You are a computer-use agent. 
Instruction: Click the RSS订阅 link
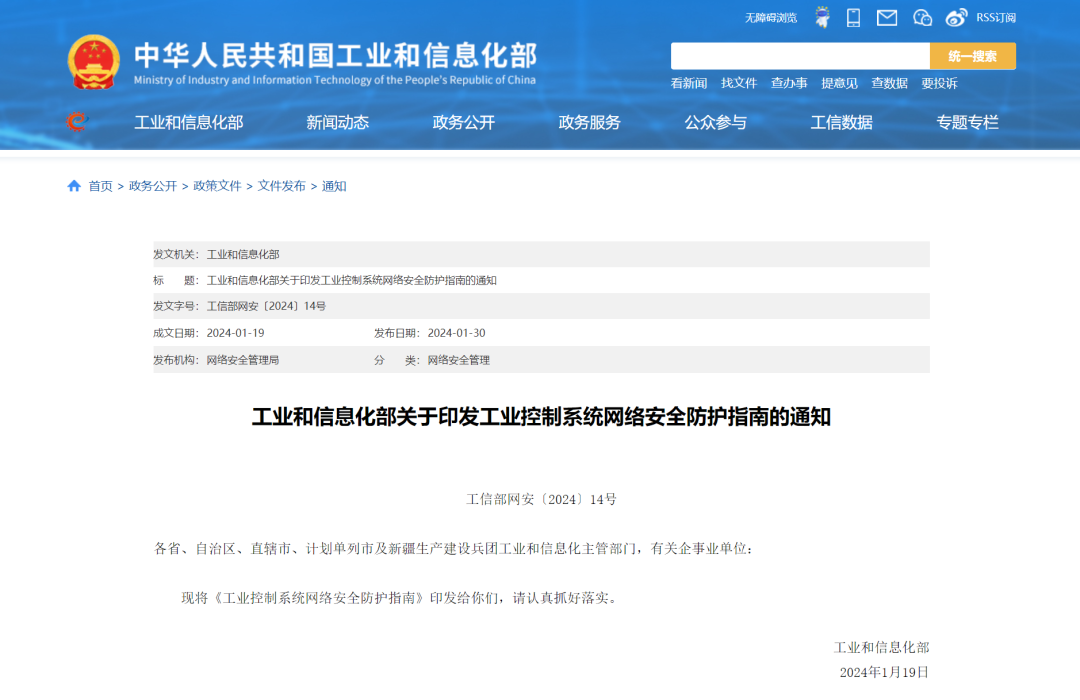coord(995,18)
